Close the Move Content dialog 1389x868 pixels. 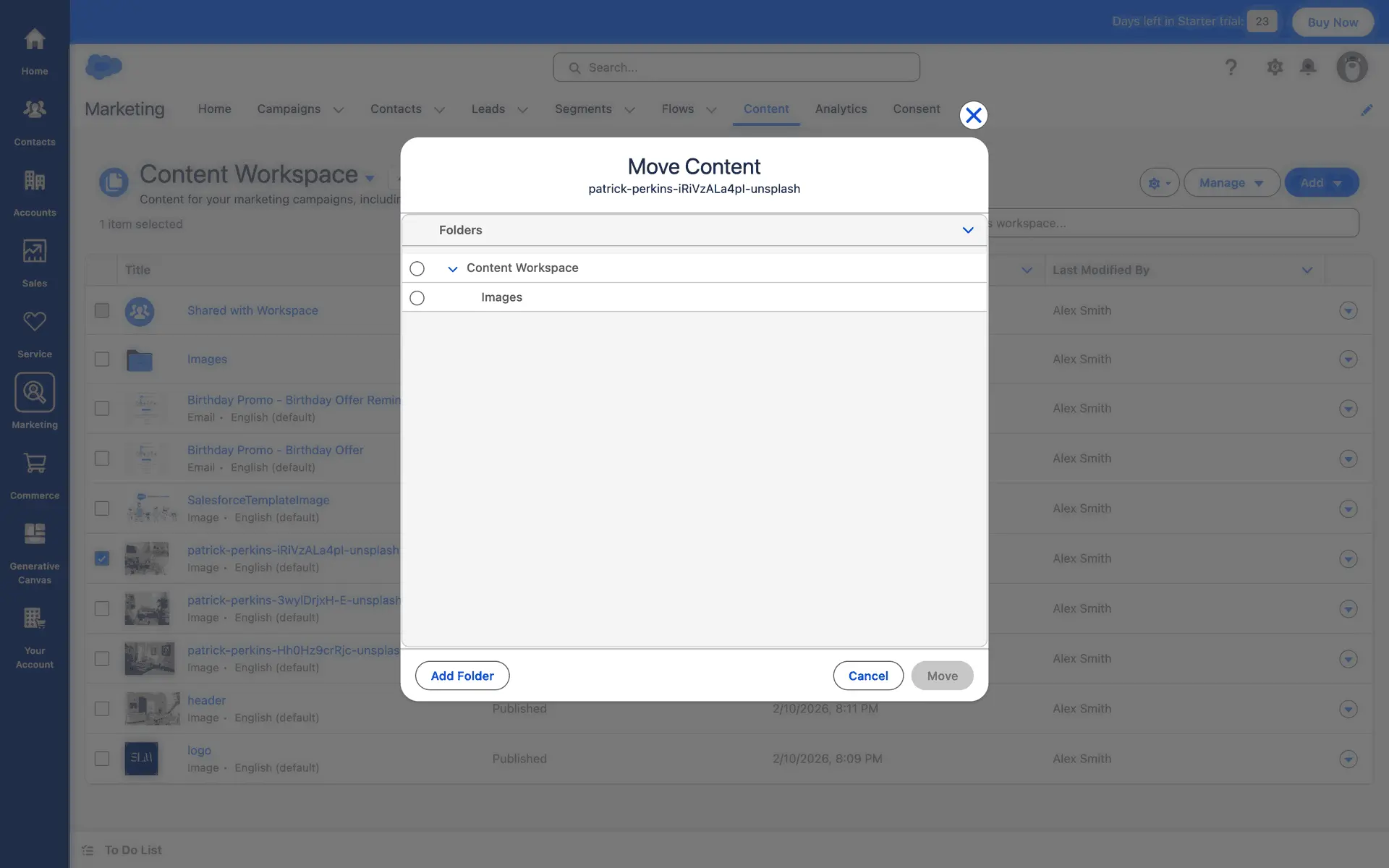tap(973, 115)
